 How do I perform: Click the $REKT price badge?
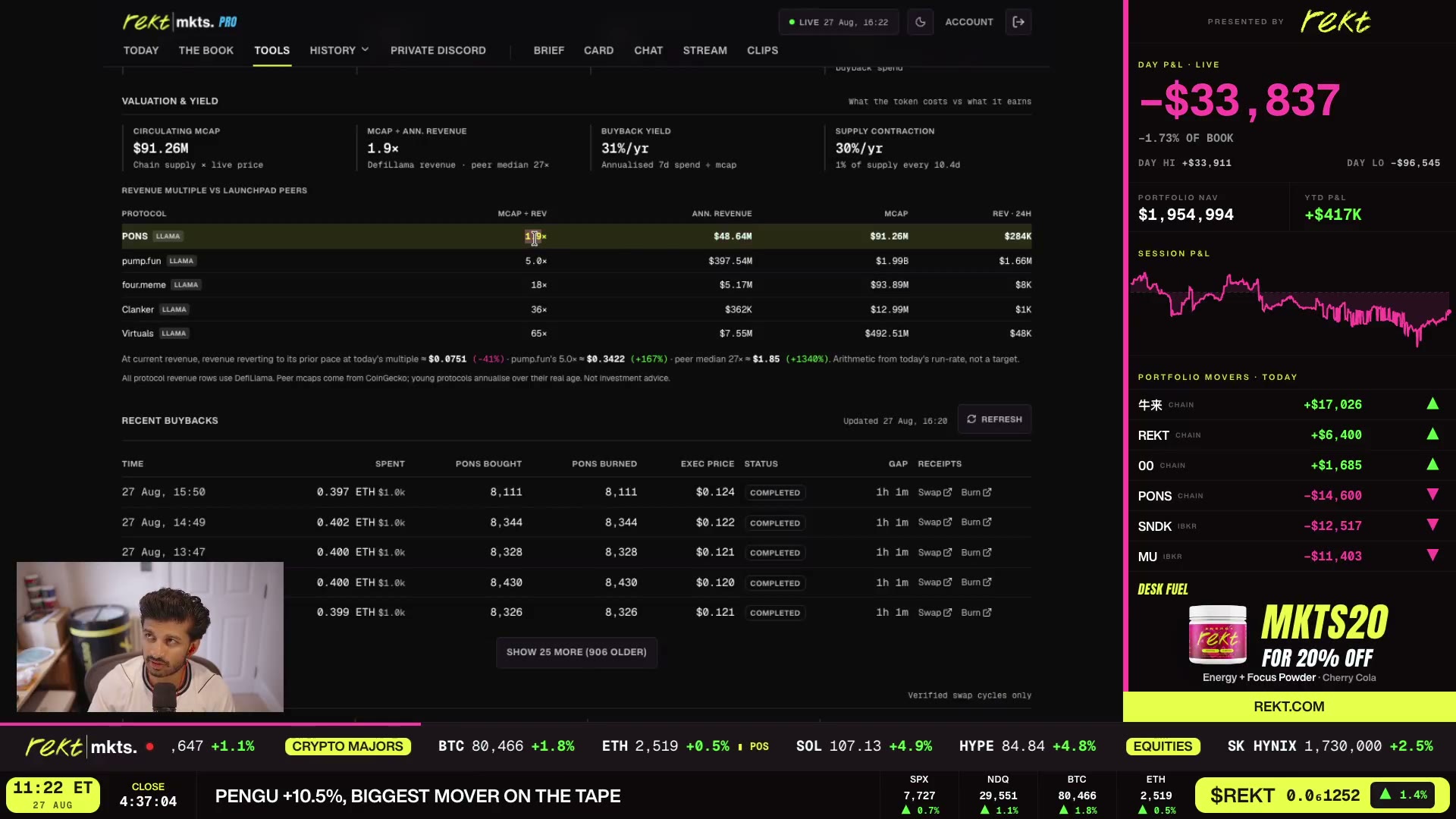point(1321,795)
